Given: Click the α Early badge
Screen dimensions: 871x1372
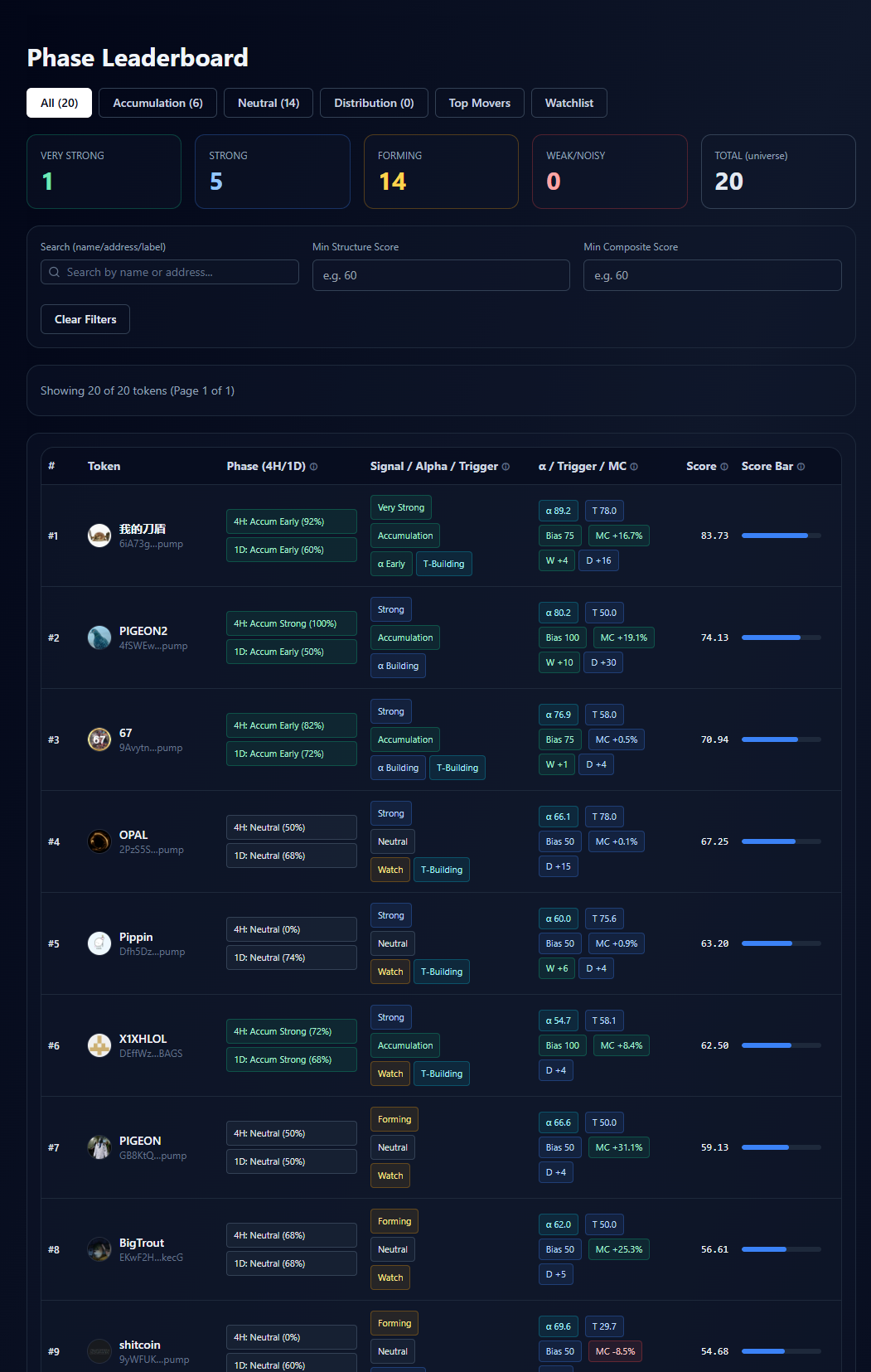Looking at the screenshot, I should point(391,564).
